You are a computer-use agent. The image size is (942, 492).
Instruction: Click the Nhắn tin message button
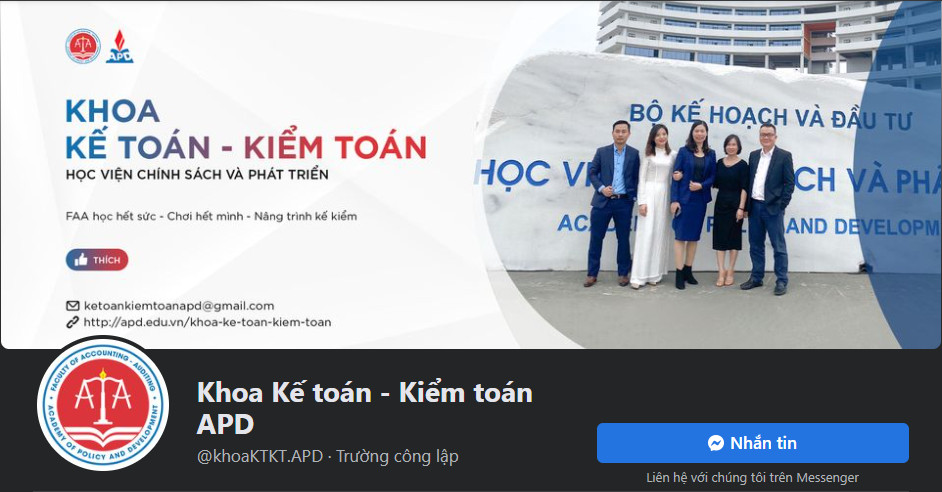click(752, 443)
